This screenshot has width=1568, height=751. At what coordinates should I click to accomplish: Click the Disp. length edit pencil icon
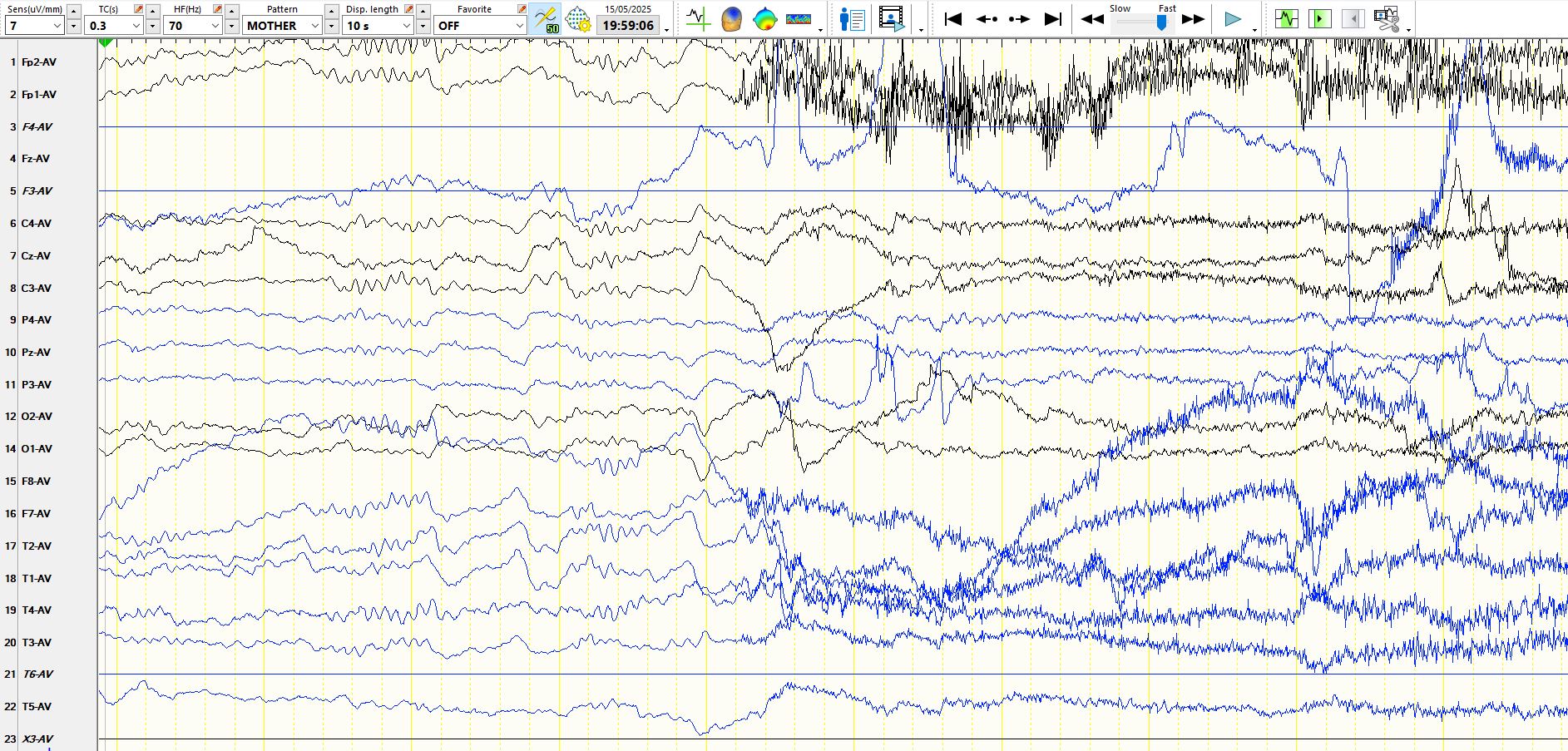(x=408, y=9)
